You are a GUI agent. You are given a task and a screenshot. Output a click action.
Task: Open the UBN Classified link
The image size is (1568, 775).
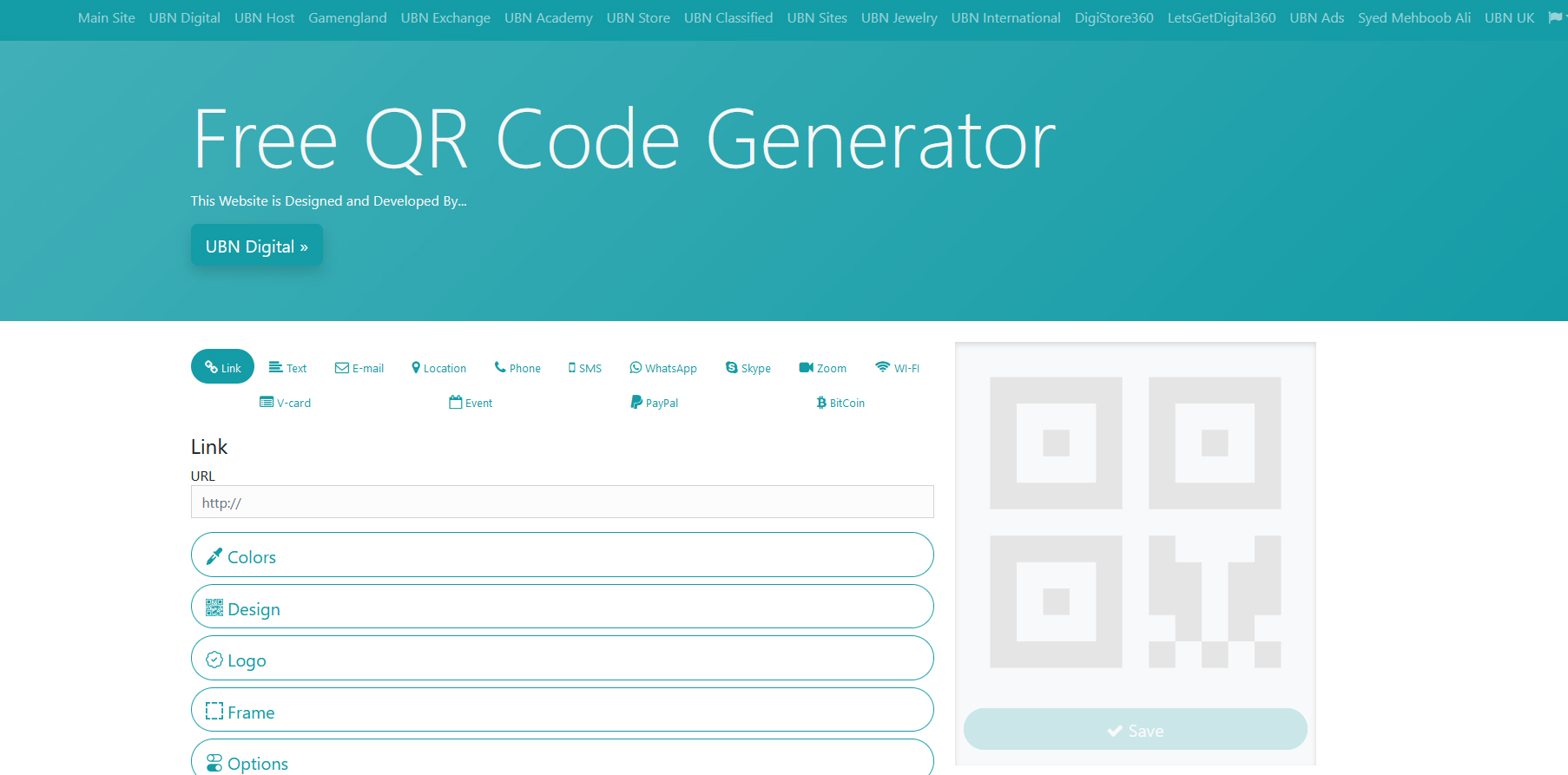click(728, 17)
